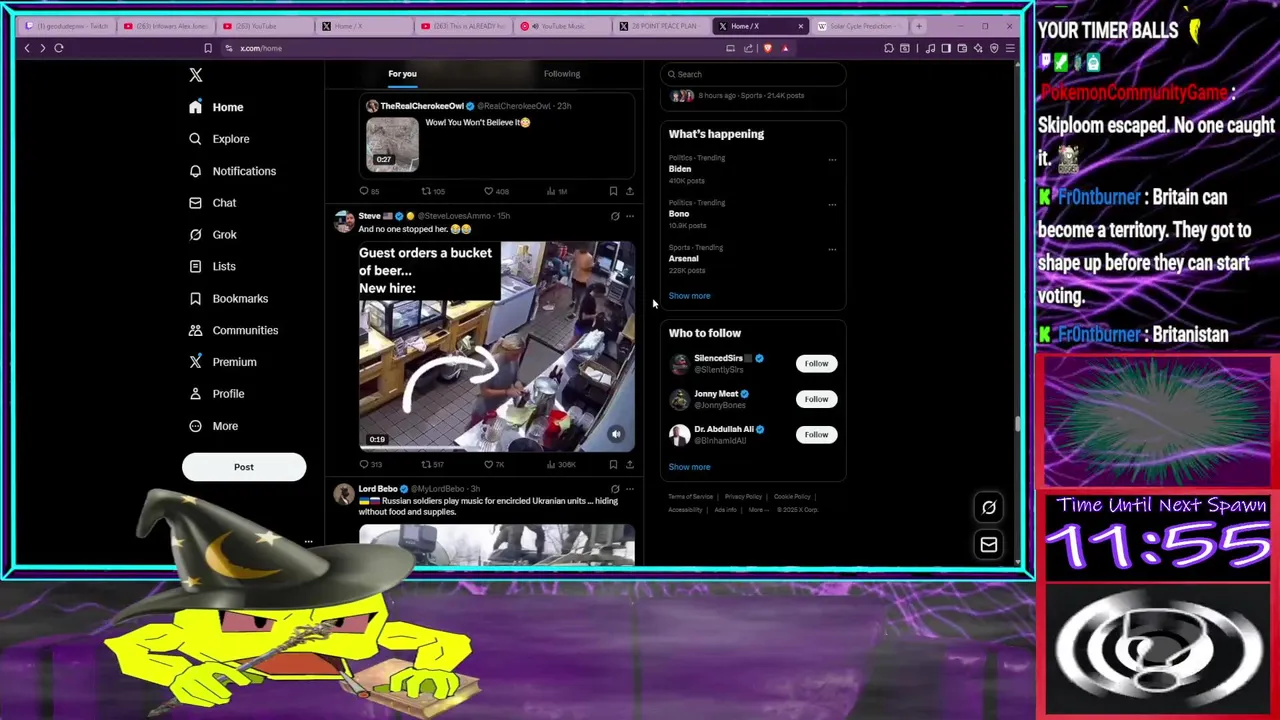View analytics of TheRealCherokeeOwl's post

click(x=558, y=191)
